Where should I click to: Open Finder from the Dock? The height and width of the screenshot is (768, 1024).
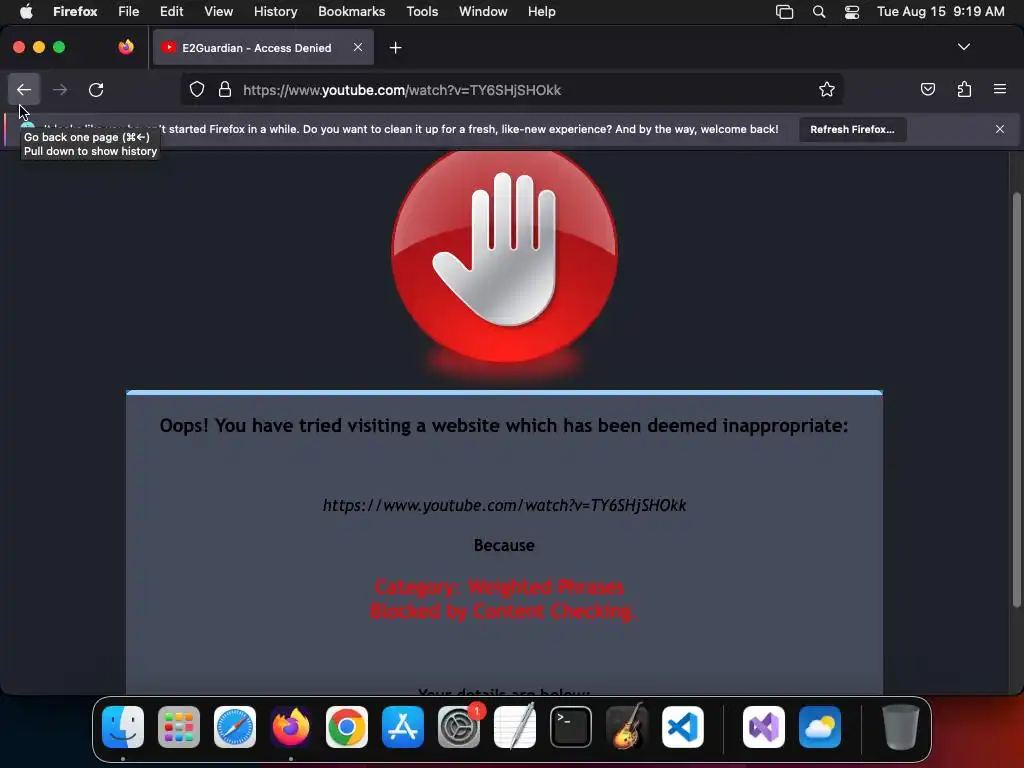pos(123,727)
